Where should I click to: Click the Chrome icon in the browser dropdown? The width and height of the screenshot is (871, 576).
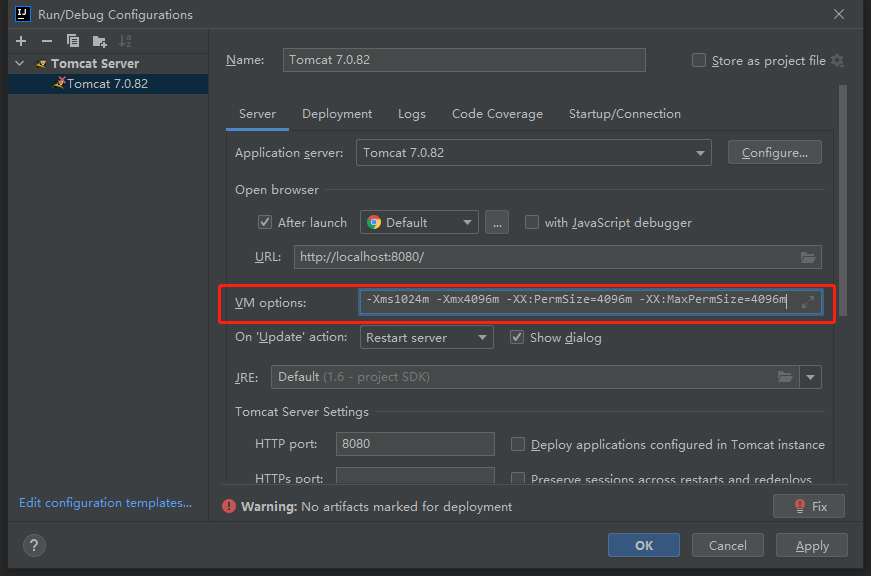tap(374, 222)
